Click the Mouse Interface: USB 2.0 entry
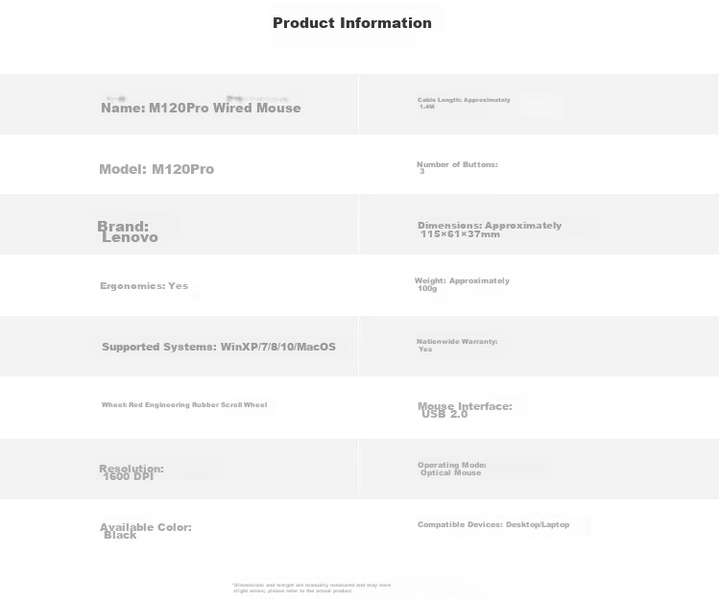Screen dimensions: 720x606 [465, 410]
